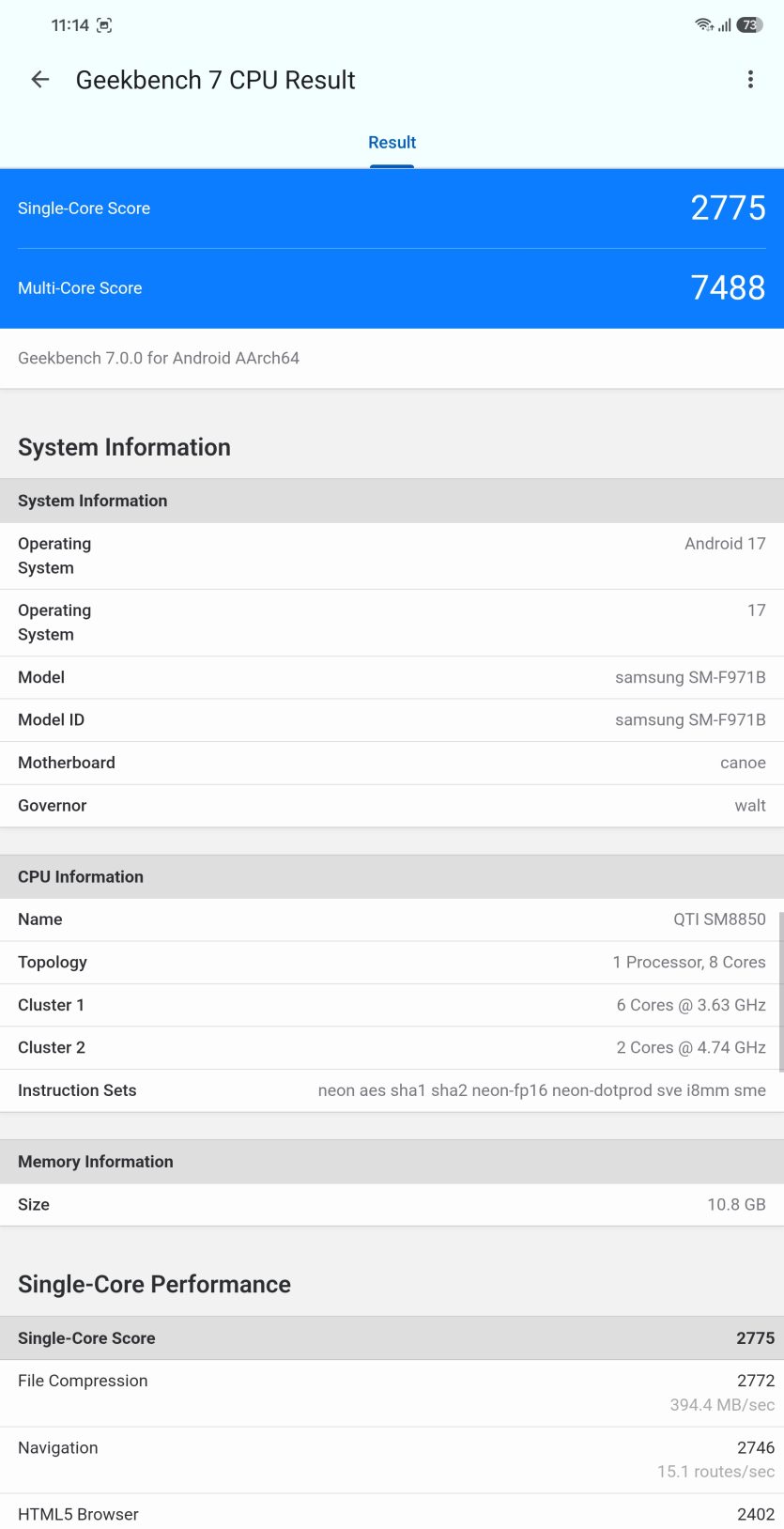Tap the Model row label
The image size is (784, 1529).
[x=41, y=677]
